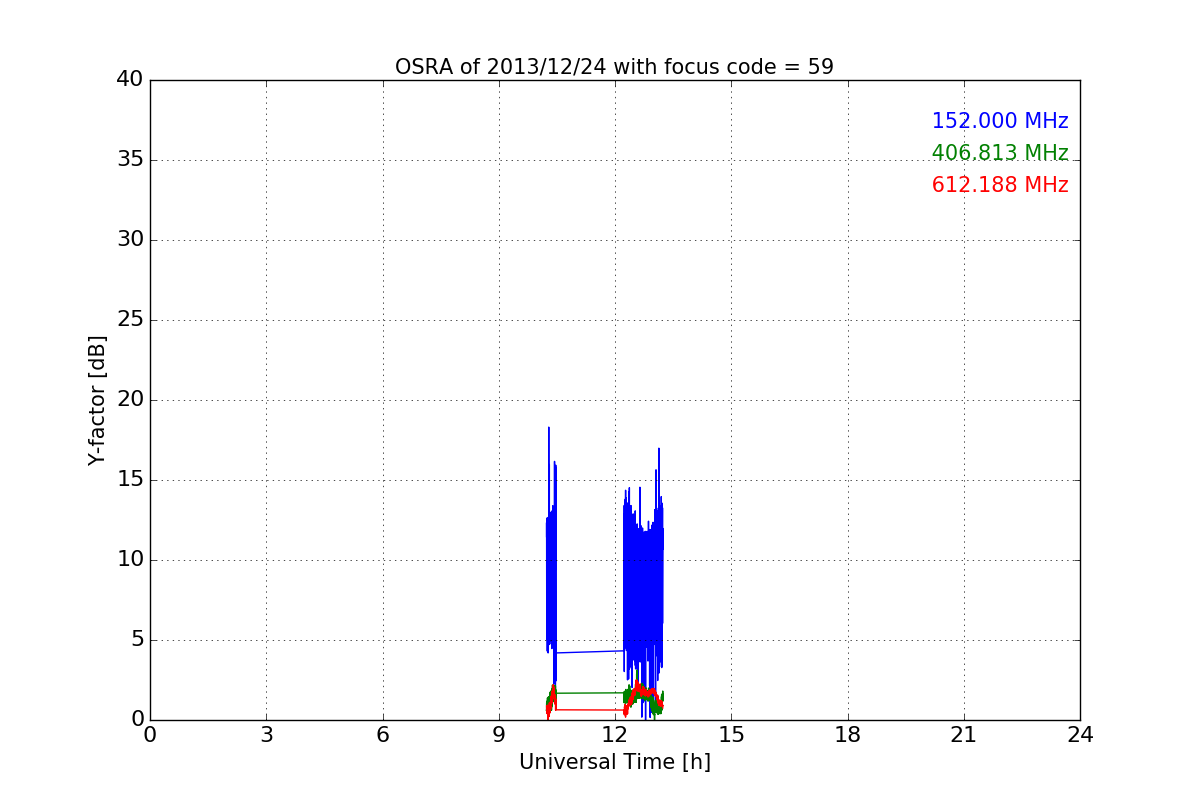Click the x-axis tick label 6
1200x800 pixels.
pos(382,735)
